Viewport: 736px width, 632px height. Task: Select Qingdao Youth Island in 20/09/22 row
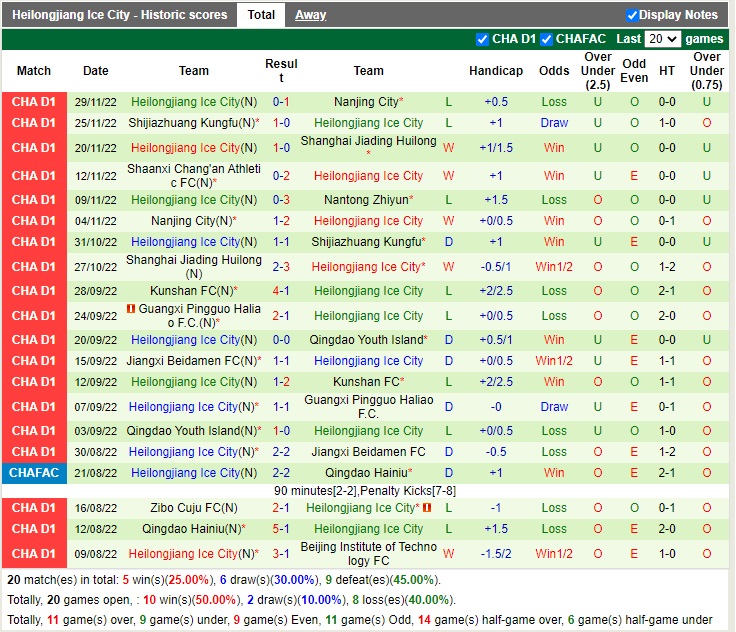pos(366,340)
